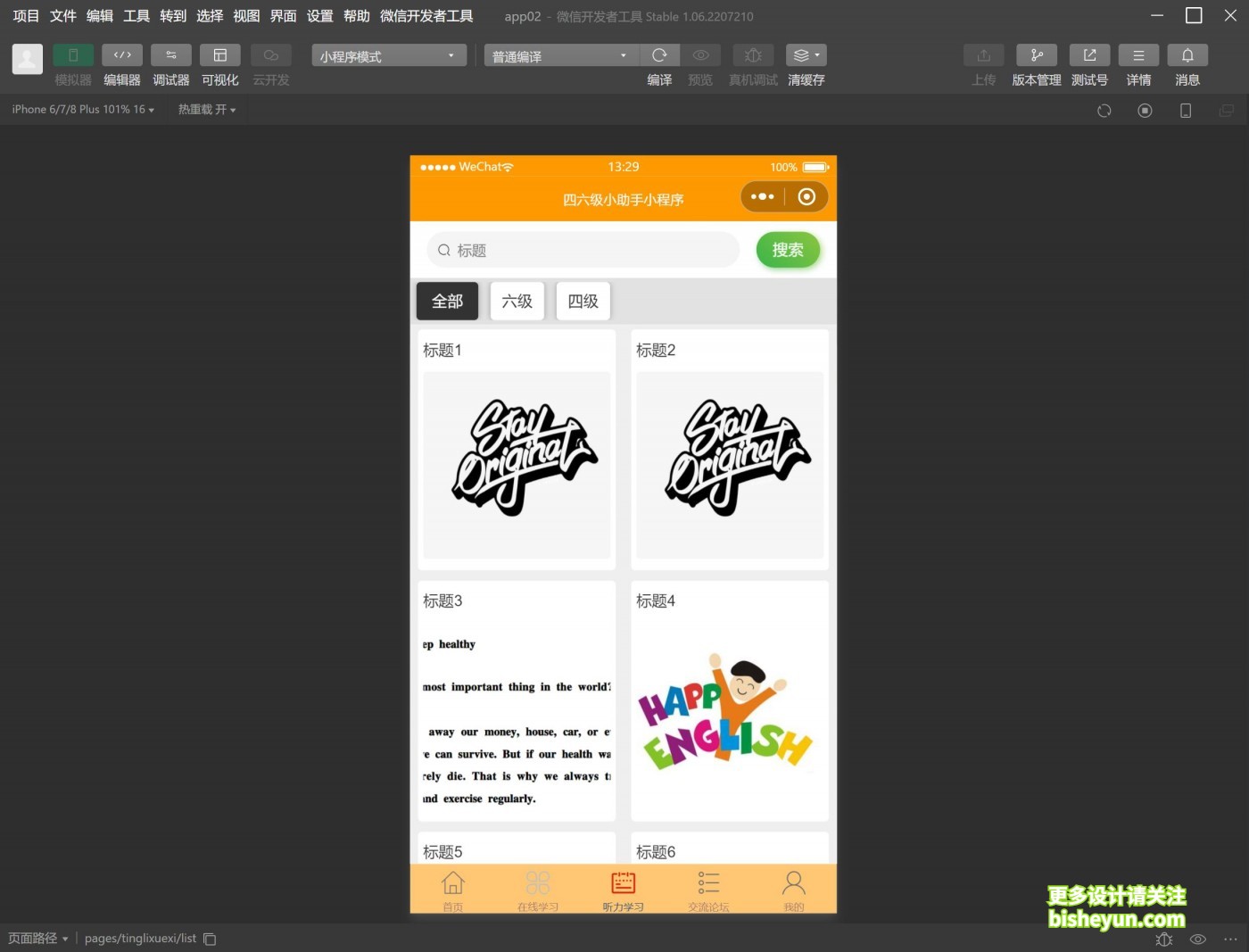
Task: Open the clear cache layers dropdown
Action: [x=806, y=55]
